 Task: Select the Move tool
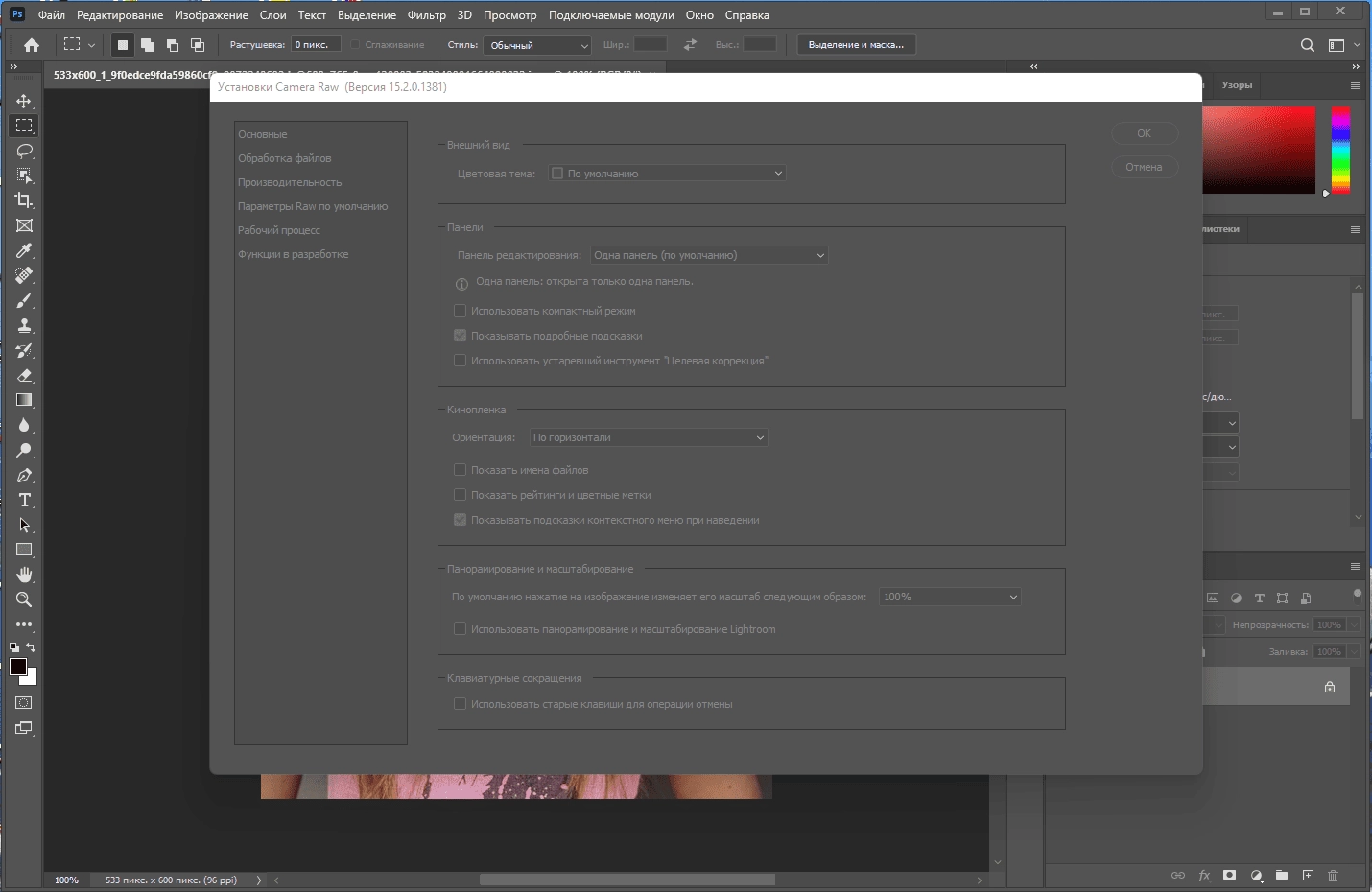(x=24, y=101)
